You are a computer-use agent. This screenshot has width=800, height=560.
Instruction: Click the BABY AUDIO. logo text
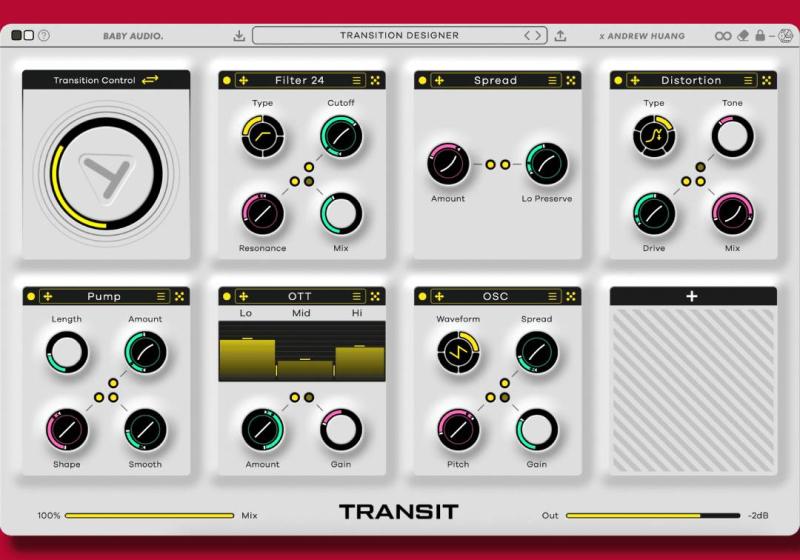pyautogui.click(x=133, y=36)
